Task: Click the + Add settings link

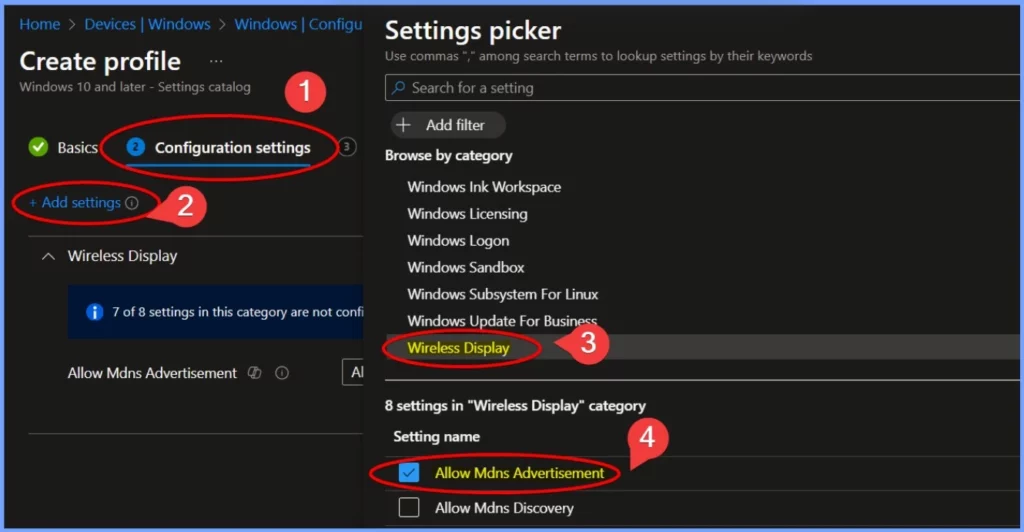Action: click(x=74, y=203)
